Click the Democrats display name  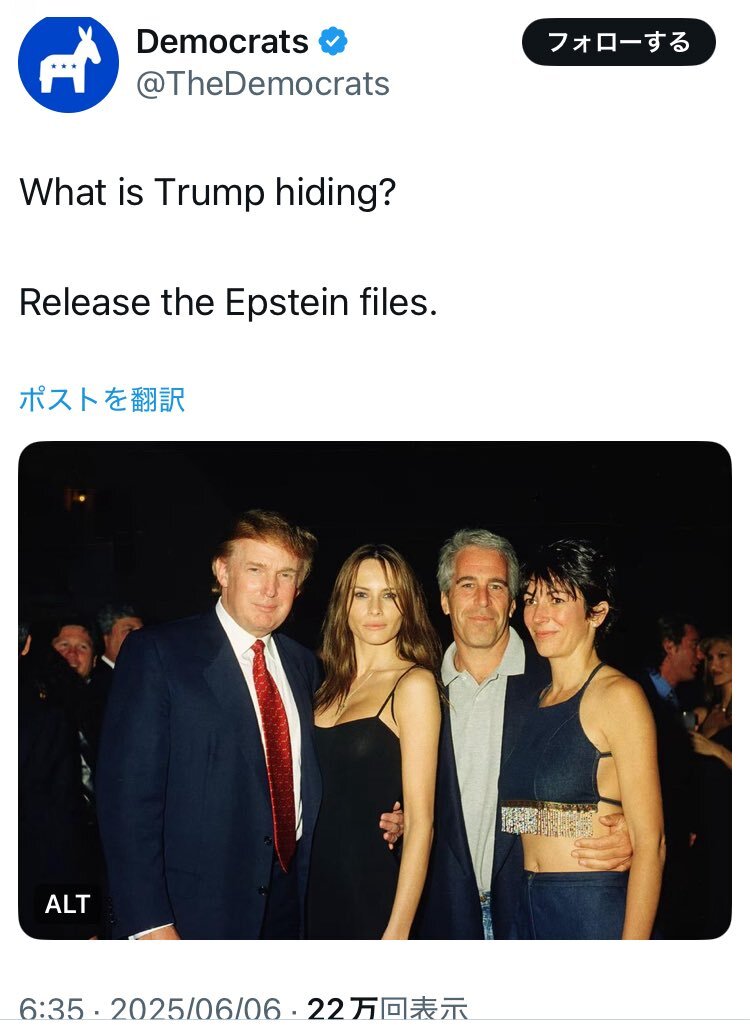click(222, 42)
